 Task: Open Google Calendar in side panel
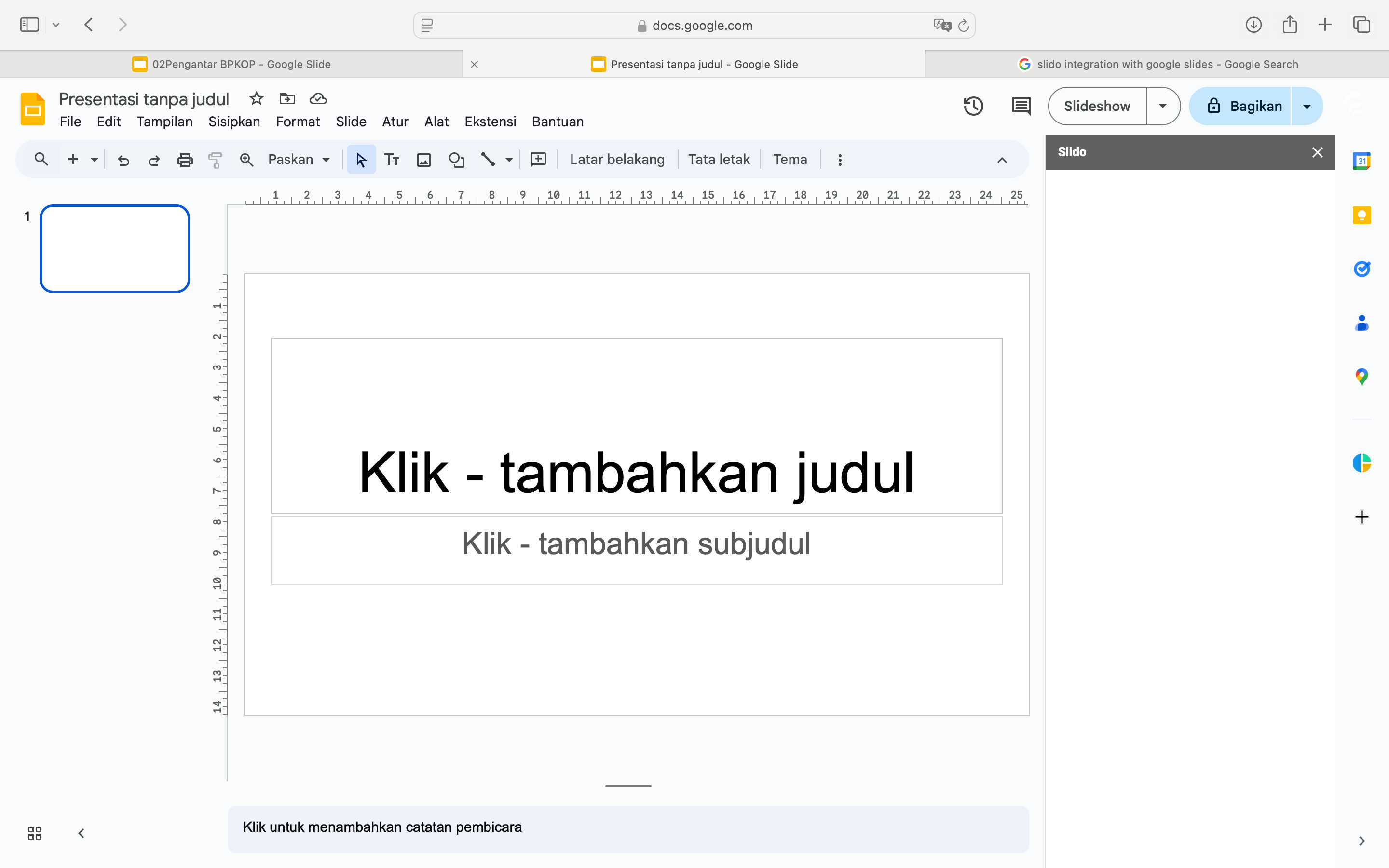click(1362, 162)
